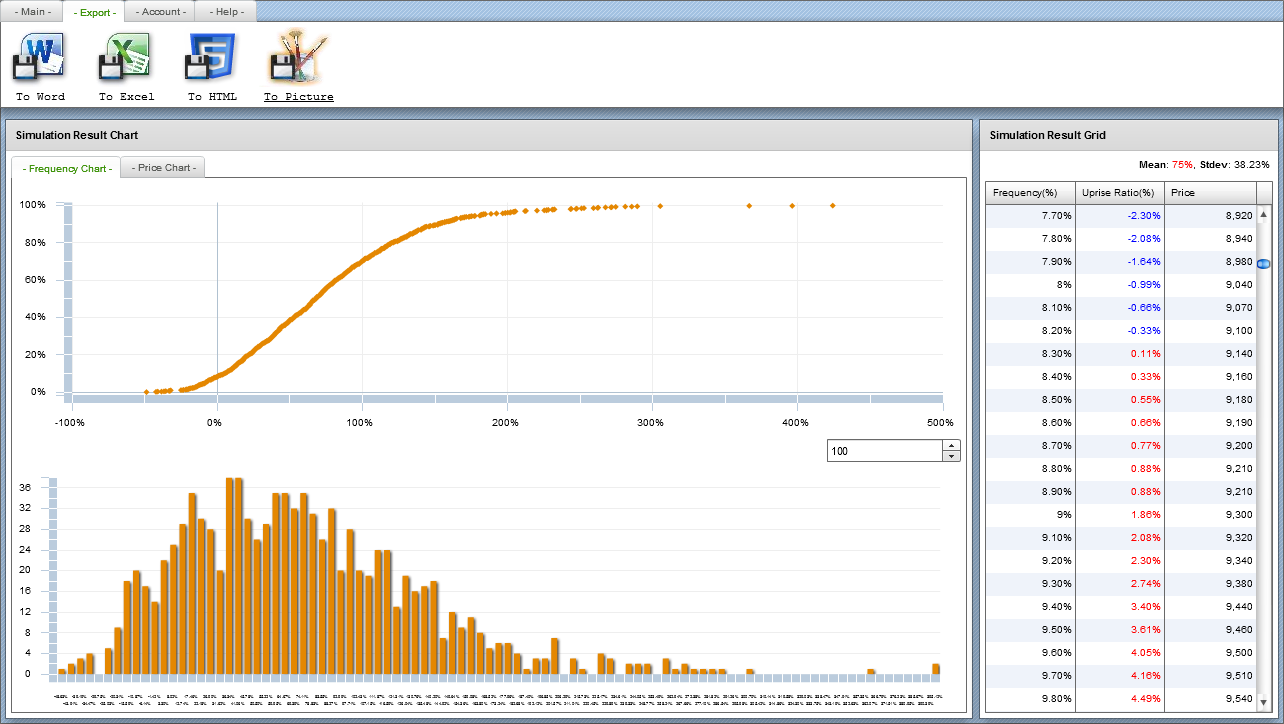1284x724 pixels.
Task: Open the Main tab
Action: 33,12
